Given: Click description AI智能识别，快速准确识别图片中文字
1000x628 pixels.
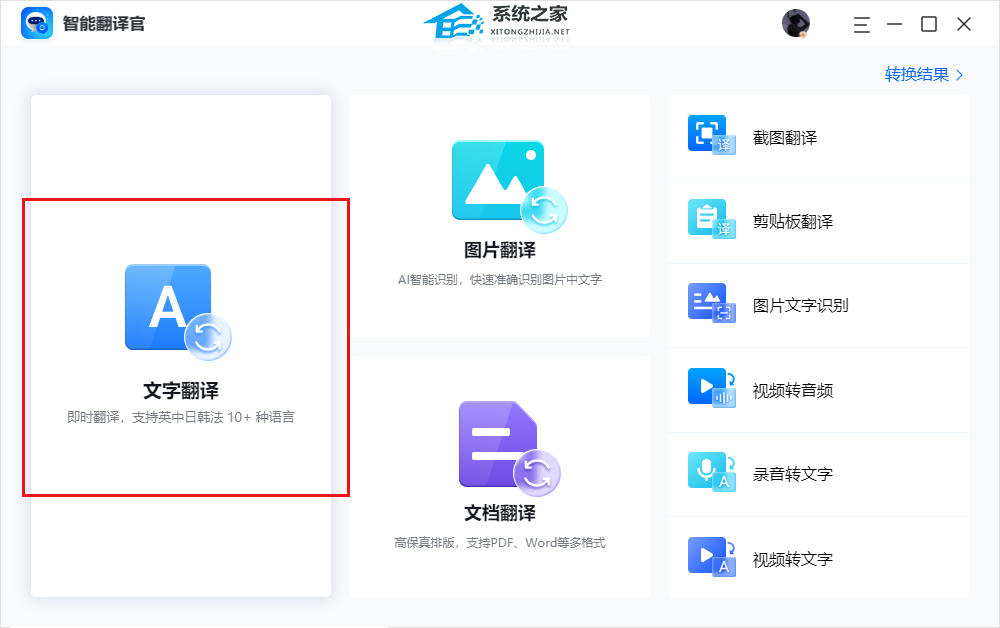Looking at the screenshot, I should pyautogui.click(x=500, y=279).
